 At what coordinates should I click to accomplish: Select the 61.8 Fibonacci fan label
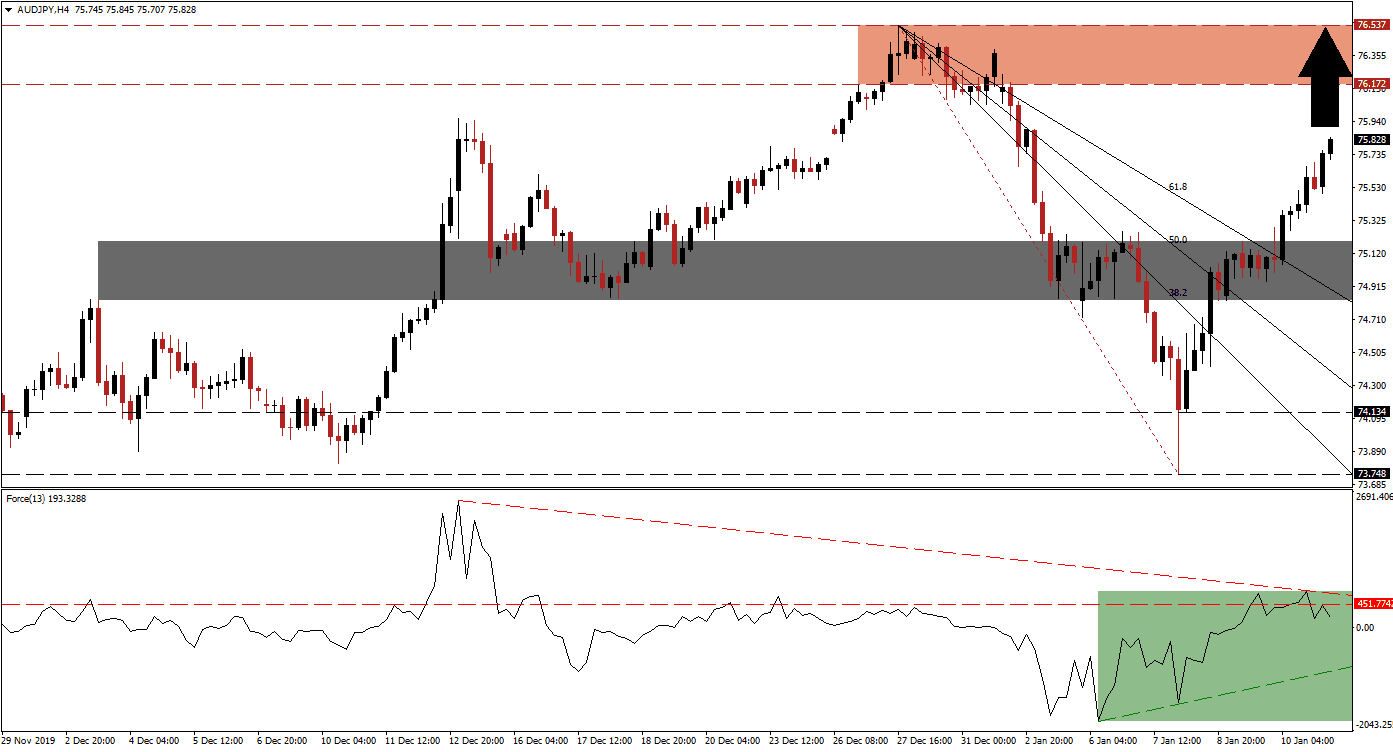pos(1178,187)
